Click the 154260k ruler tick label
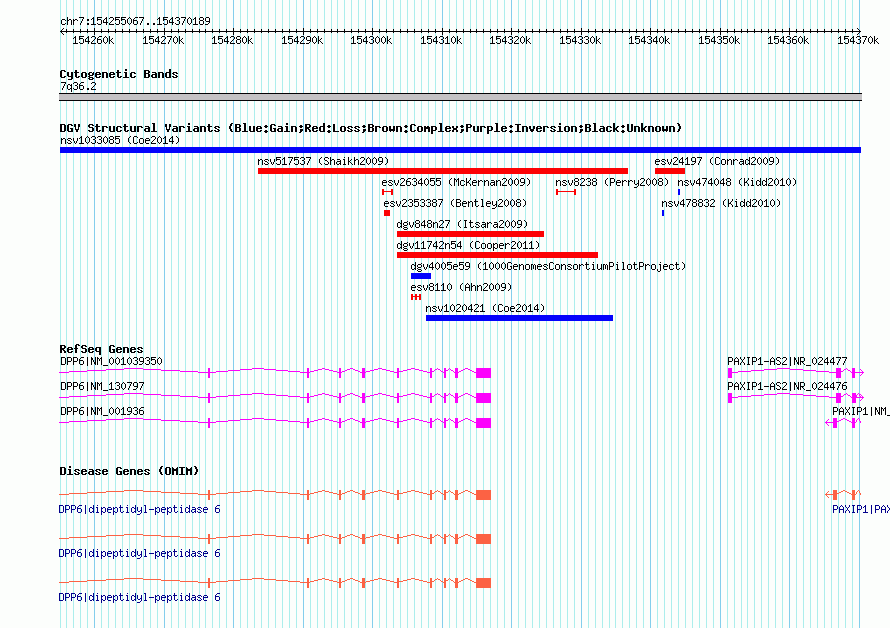 (93, 40)
